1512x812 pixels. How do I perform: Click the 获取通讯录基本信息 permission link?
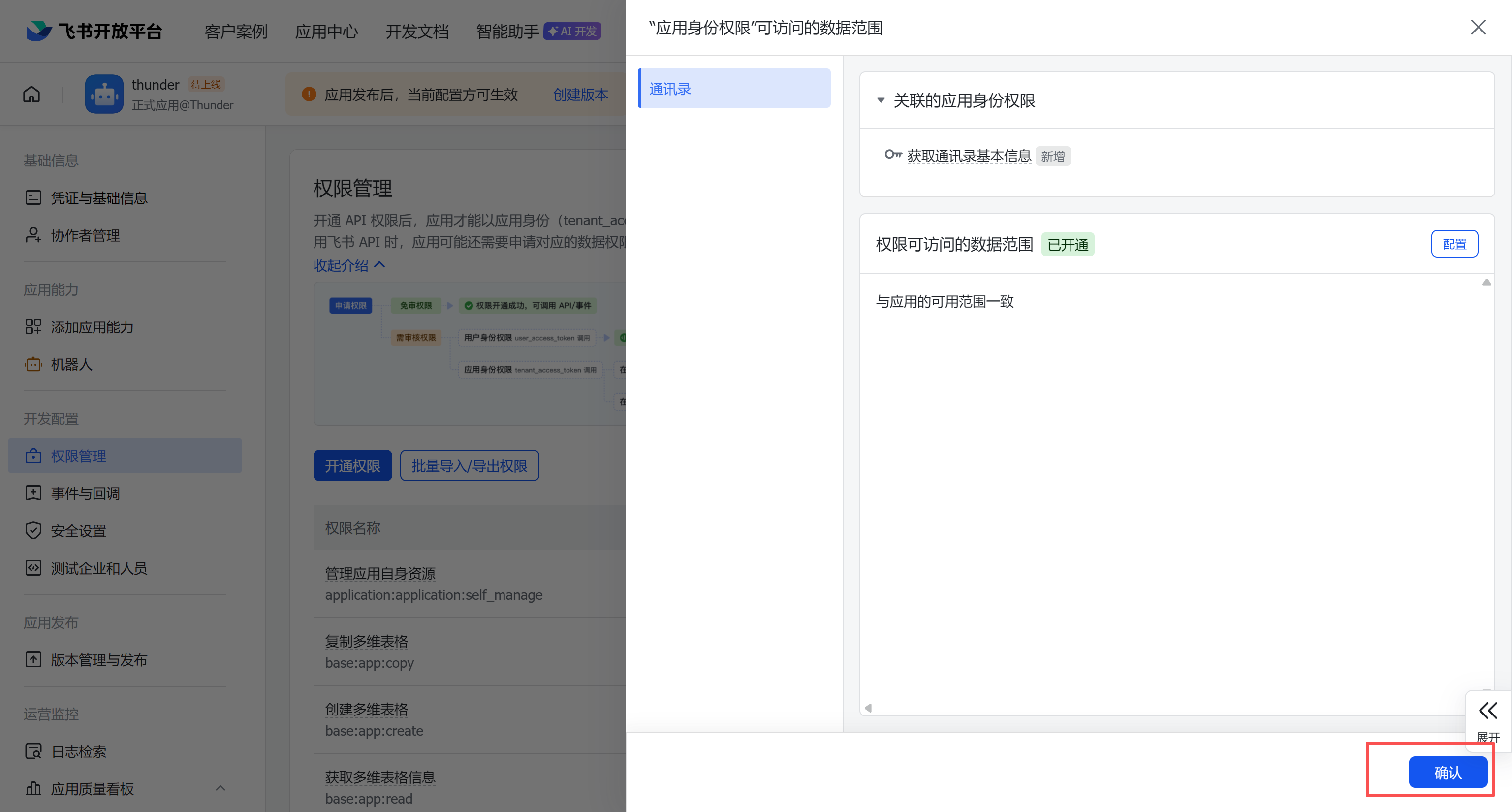(969, 156)
